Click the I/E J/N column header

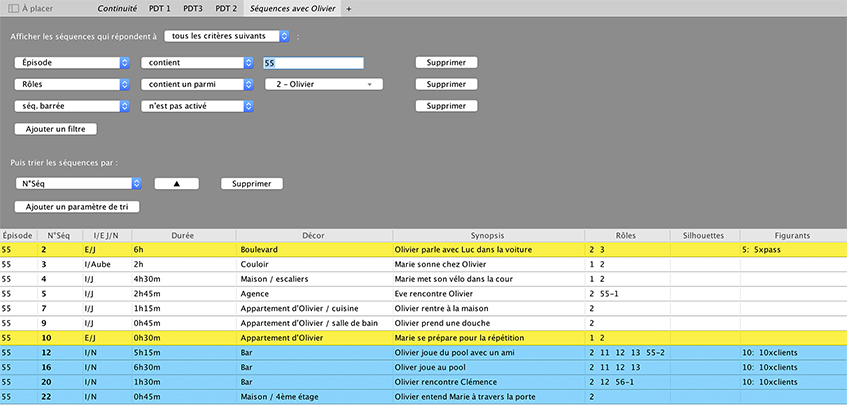(x=106, y=235)
